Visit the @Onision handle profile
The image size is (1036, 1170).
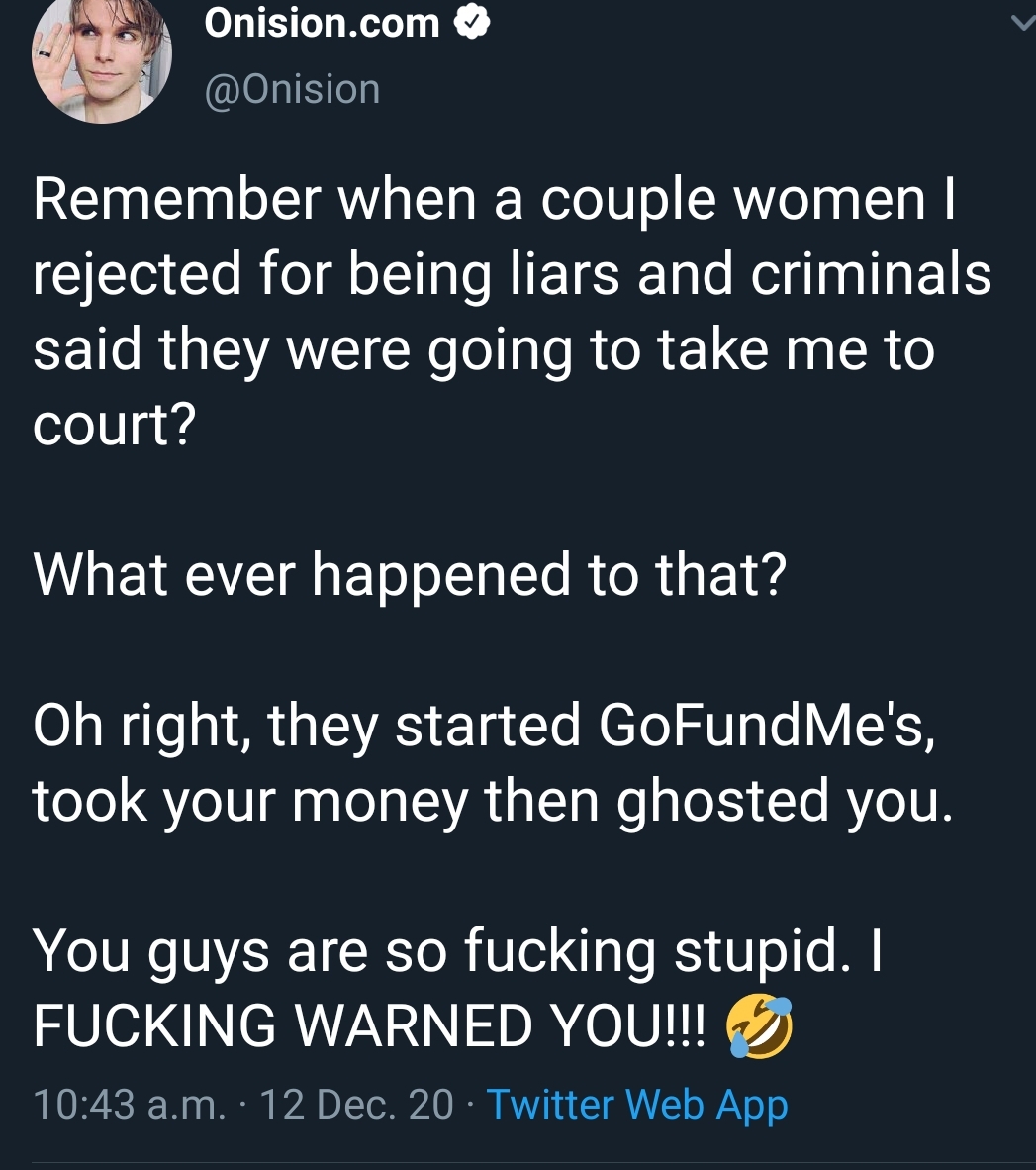(x=292, y=89)
